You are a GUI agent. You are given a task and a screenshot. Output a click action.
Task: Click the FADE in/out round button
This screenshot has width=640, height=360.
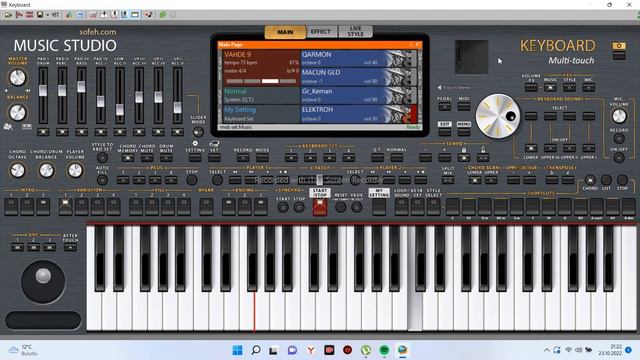coord(357,207)
